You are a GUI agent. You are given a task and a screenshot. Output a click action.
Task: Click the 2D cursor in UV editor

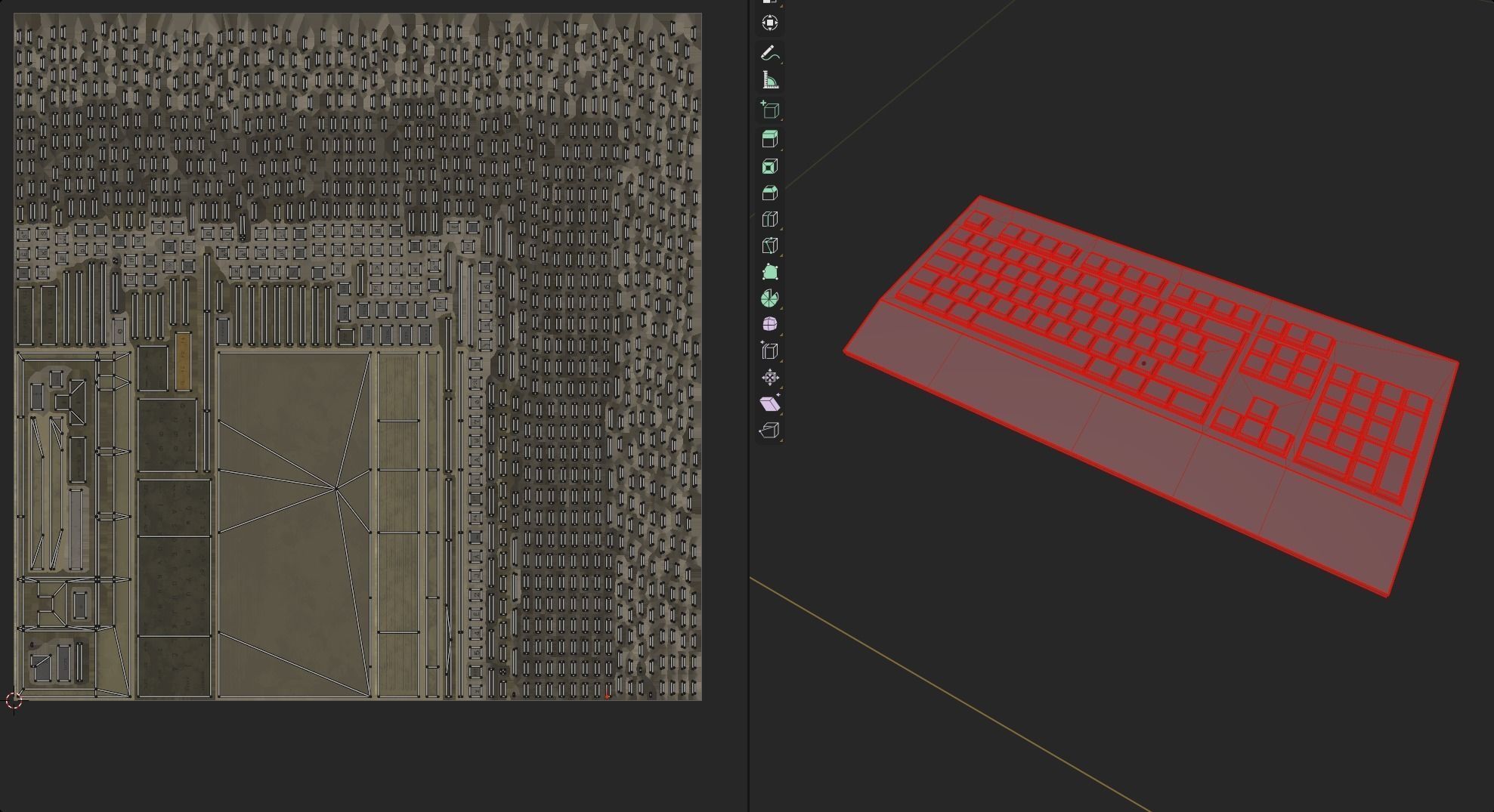[14, 701]
